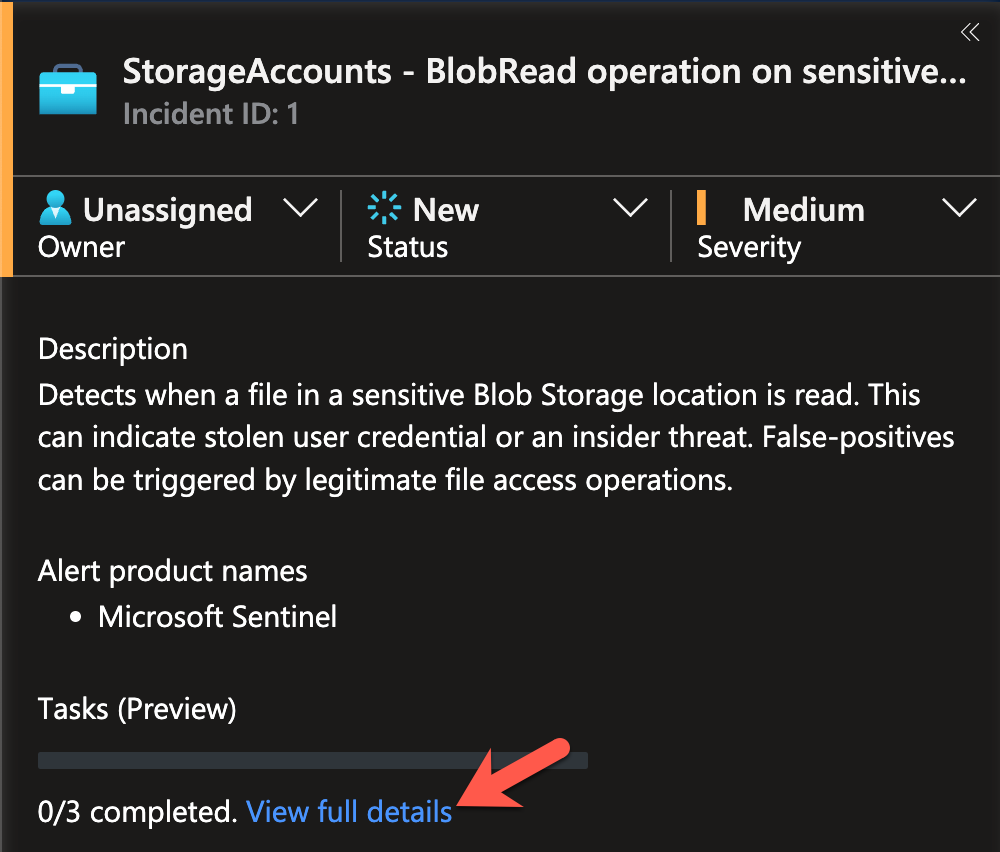This screenshot has height=852, width=1000.
Task: Click the Description heading
Action: 113,349
